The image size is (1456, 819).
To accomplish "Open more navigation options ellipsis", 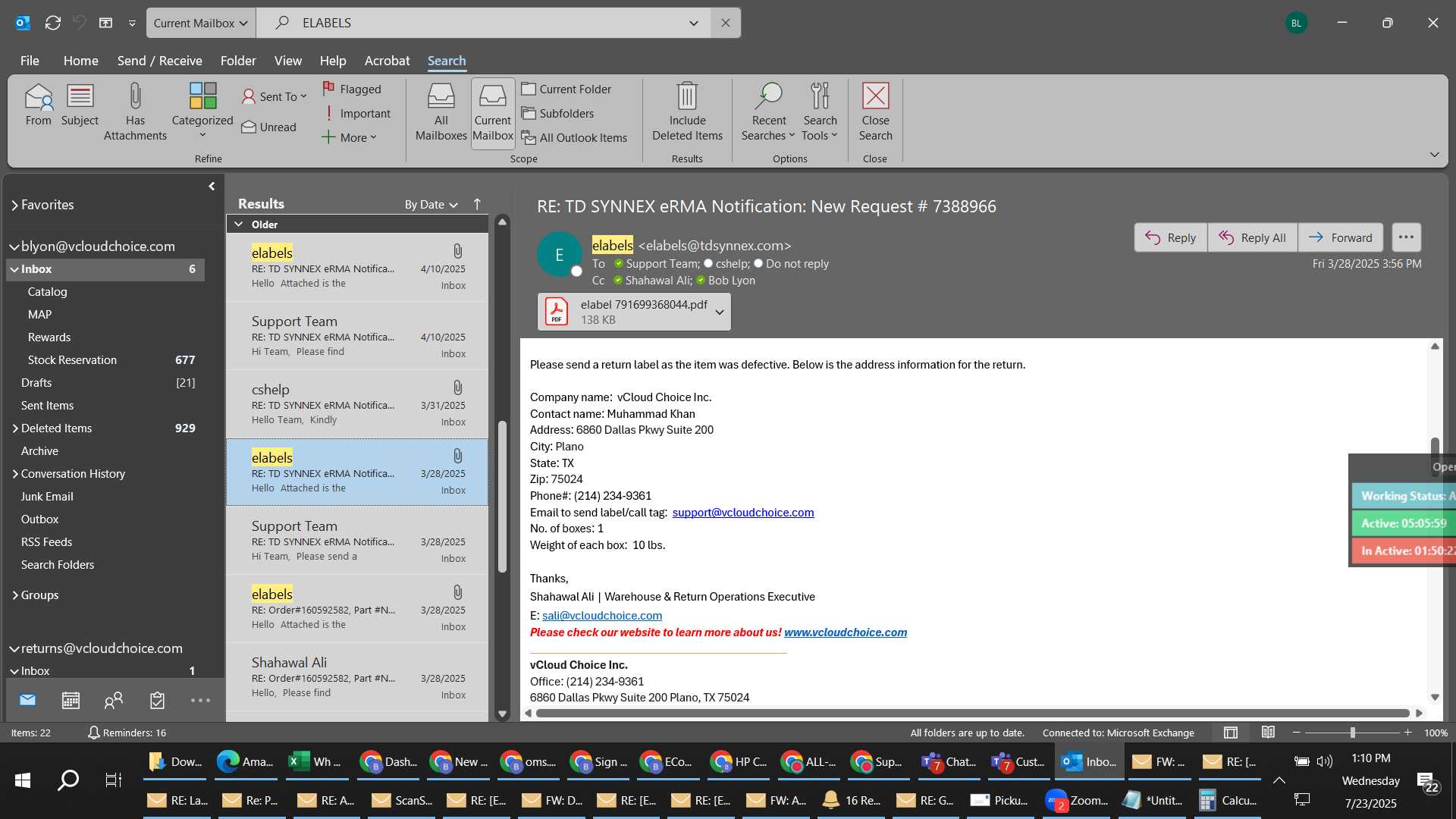I will click(x=200, y=701).
